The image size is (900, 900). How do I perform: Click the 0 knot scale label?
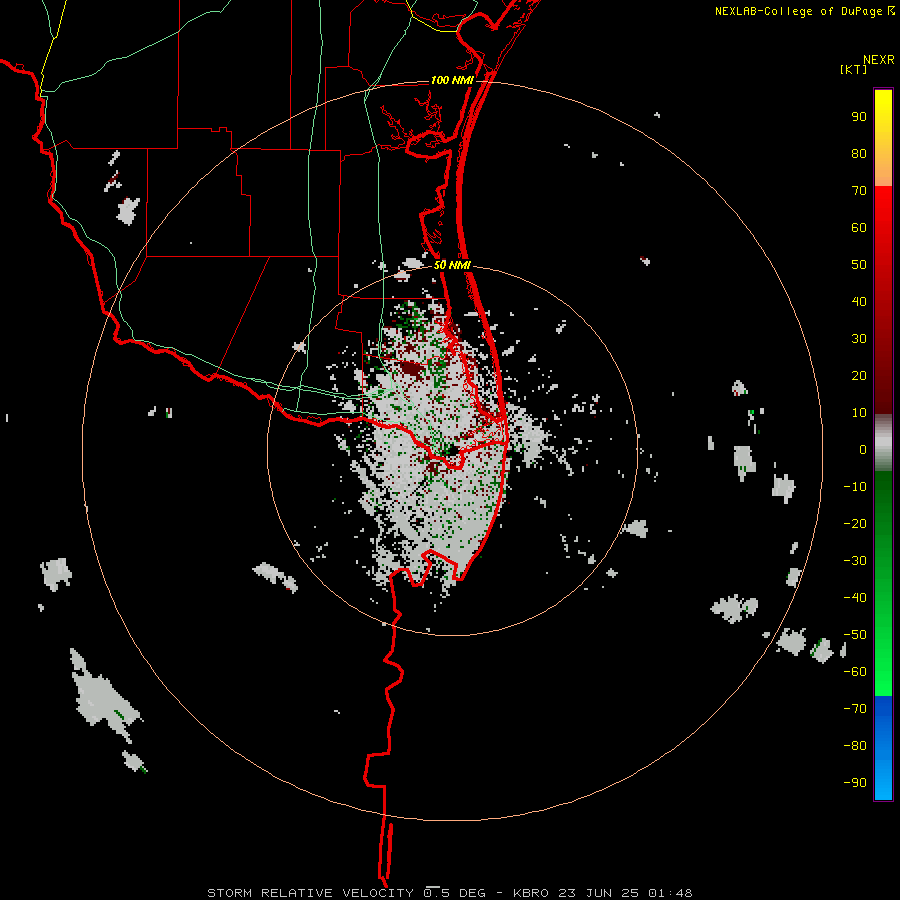coord(863,449)
